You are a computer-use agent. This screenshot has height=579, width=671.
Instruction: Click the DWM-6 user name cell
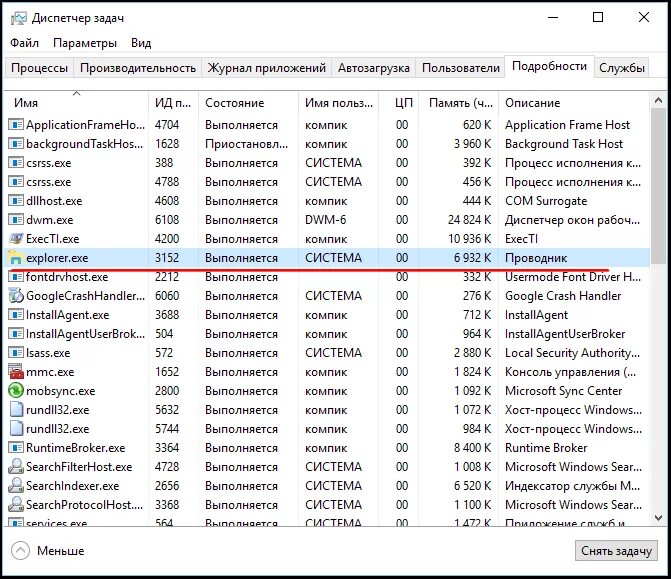tap(325, 220)
